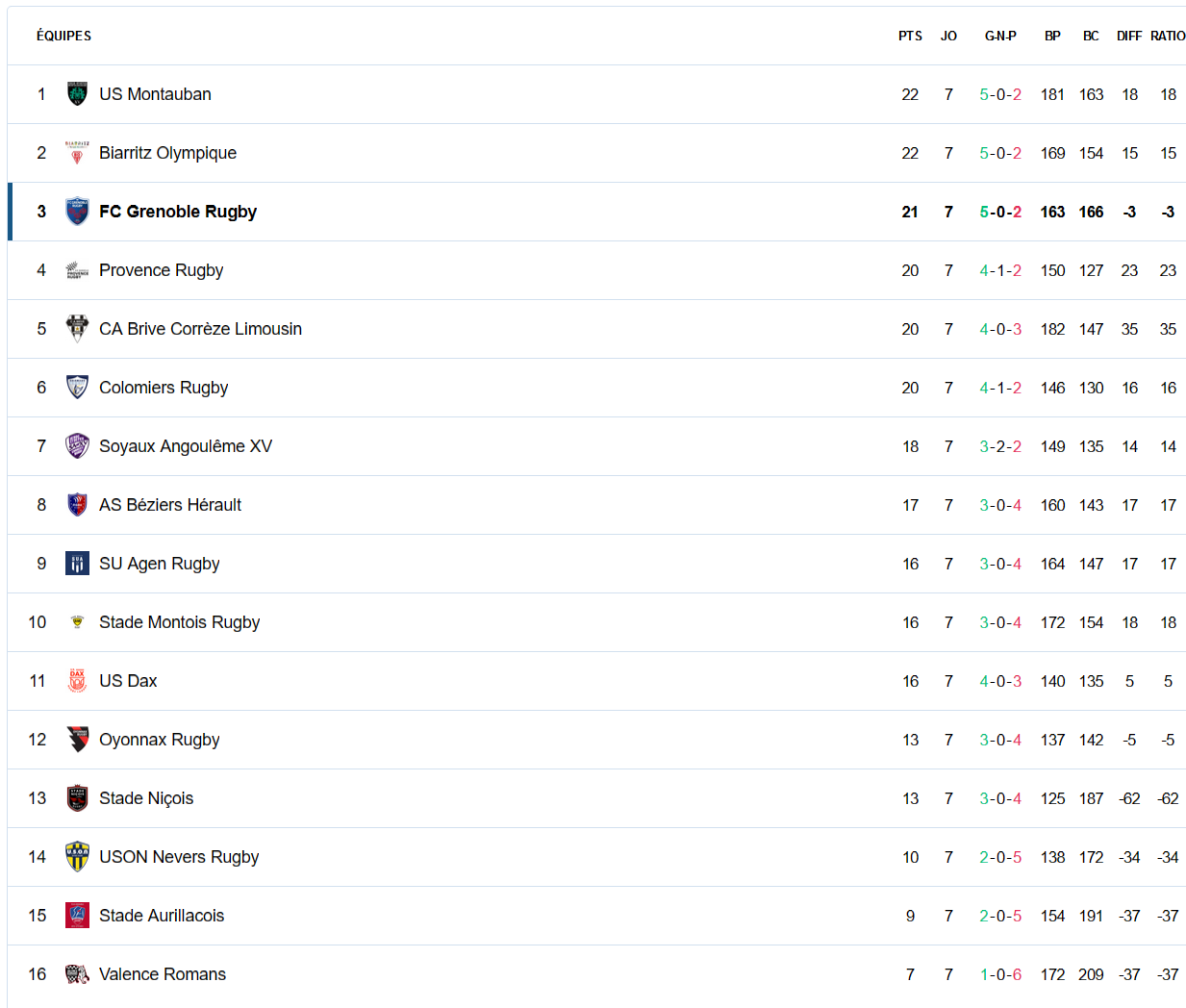Click Stade Montois Rugby's 172 points-for value
The image size is (1186, 1008).
pos(1052,622)
